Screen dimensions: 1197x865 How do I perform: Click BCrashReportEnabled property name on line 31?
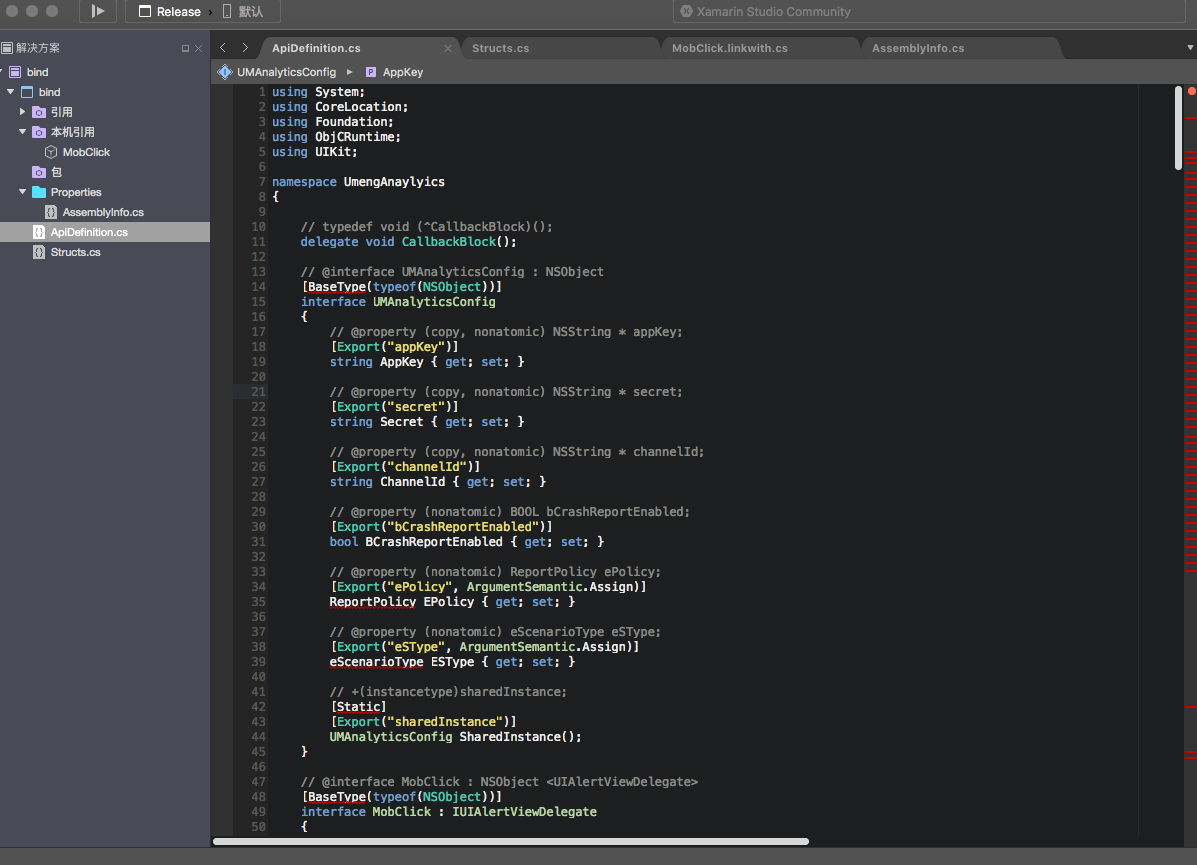434,542
